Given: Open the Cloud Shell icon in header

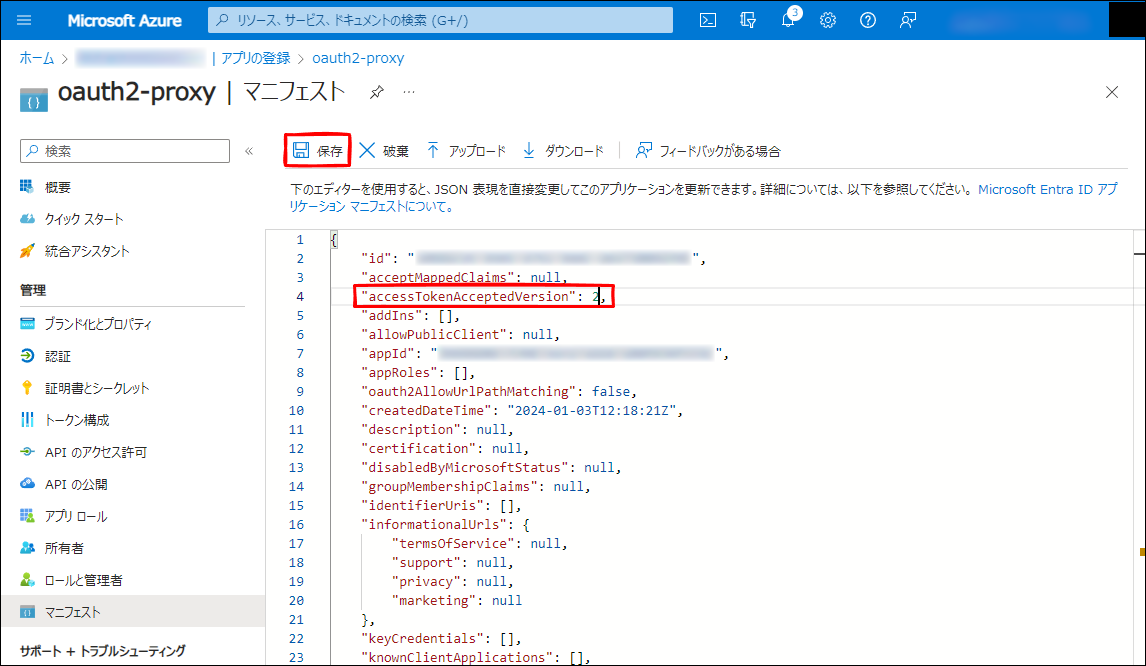Looking at the screenshot, I should [x=708, y=20].
